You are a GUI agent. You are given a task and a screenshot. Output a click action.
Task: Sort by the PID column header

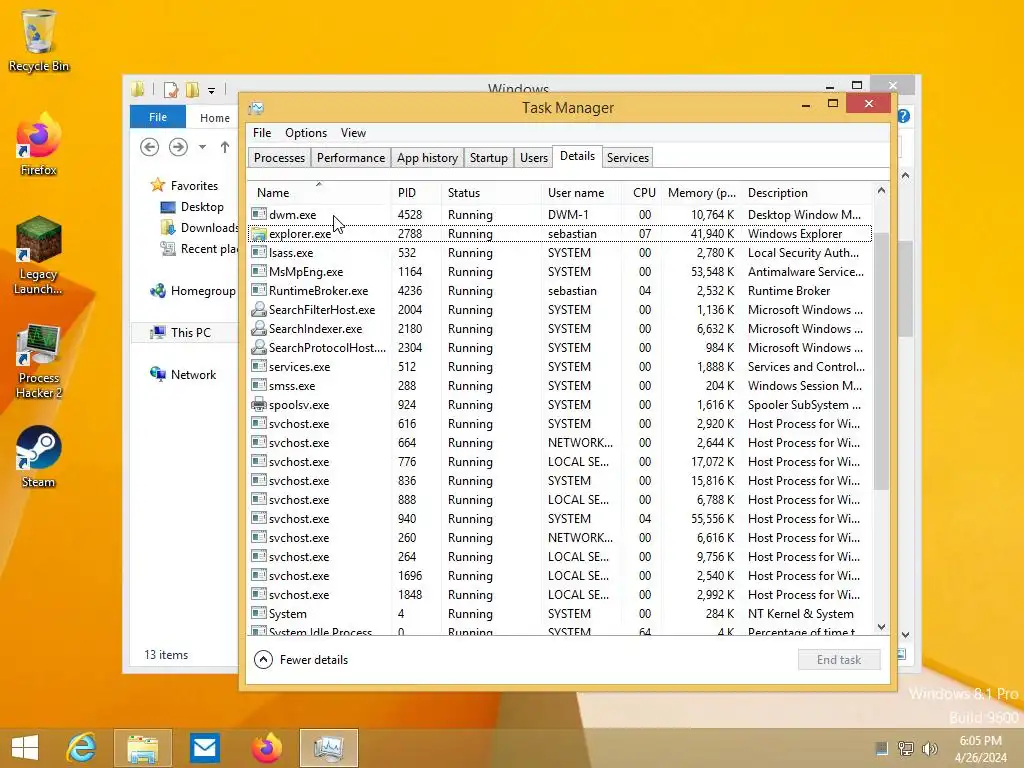(417, 193)
